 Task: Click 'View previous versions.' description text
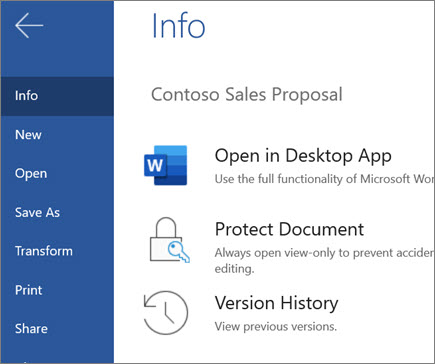(x=276, y=326)
